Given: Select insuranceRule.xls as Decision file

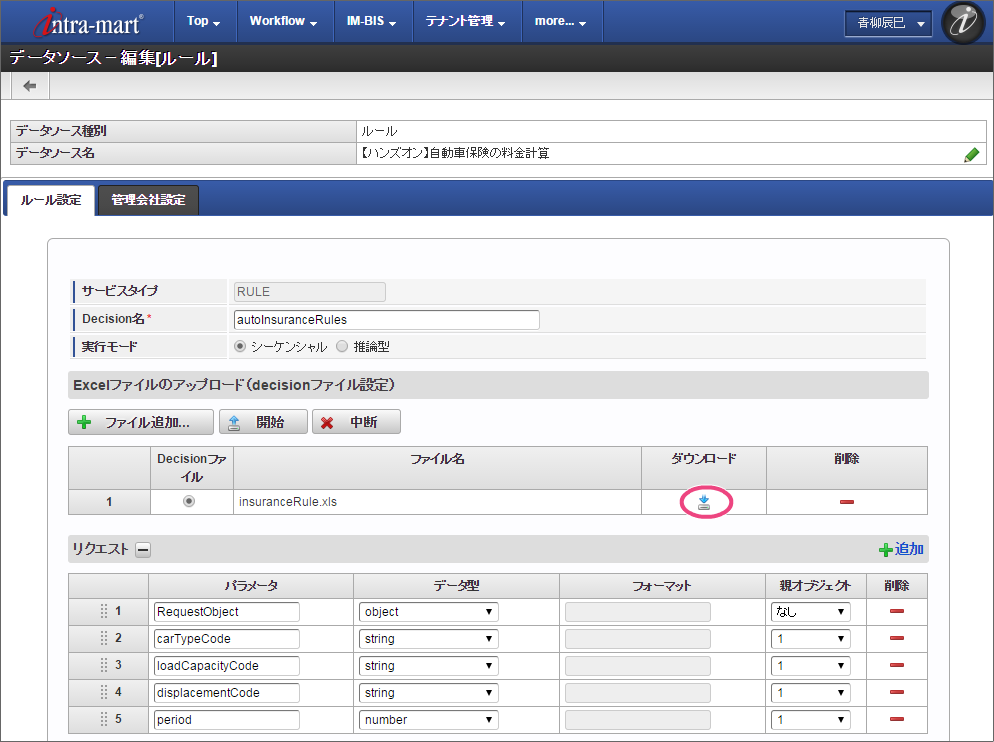Looking at the screenshot, I should [x=190, y=502].
